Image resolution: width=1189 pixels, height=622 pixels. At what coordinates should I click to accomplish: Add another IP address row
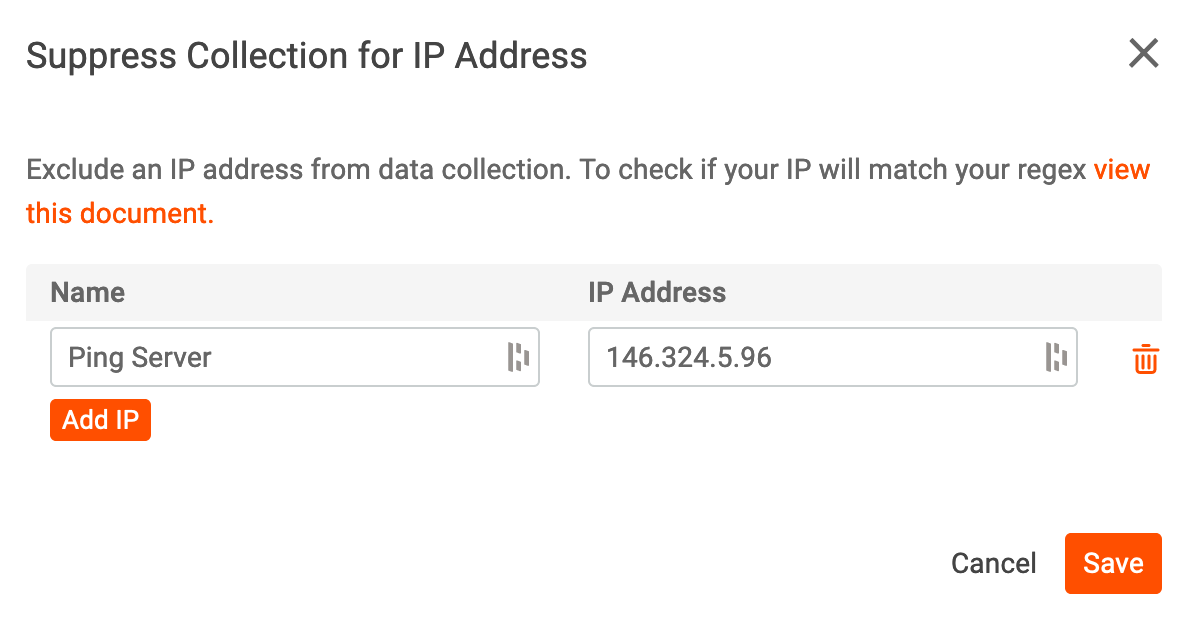[x=100, y=420]
